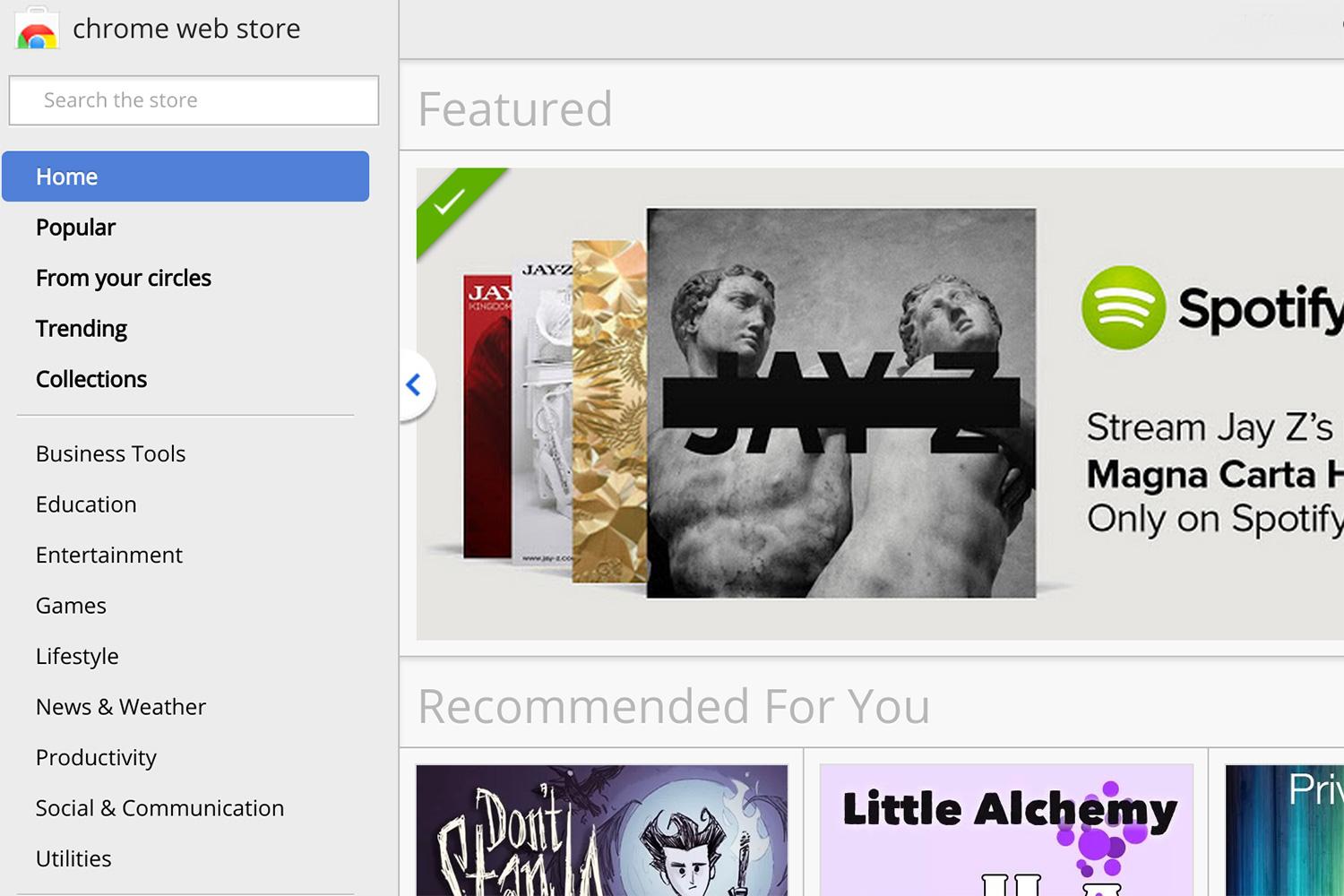Open From your circles section
The image size is (1344, 896).
tap(124, 279)
